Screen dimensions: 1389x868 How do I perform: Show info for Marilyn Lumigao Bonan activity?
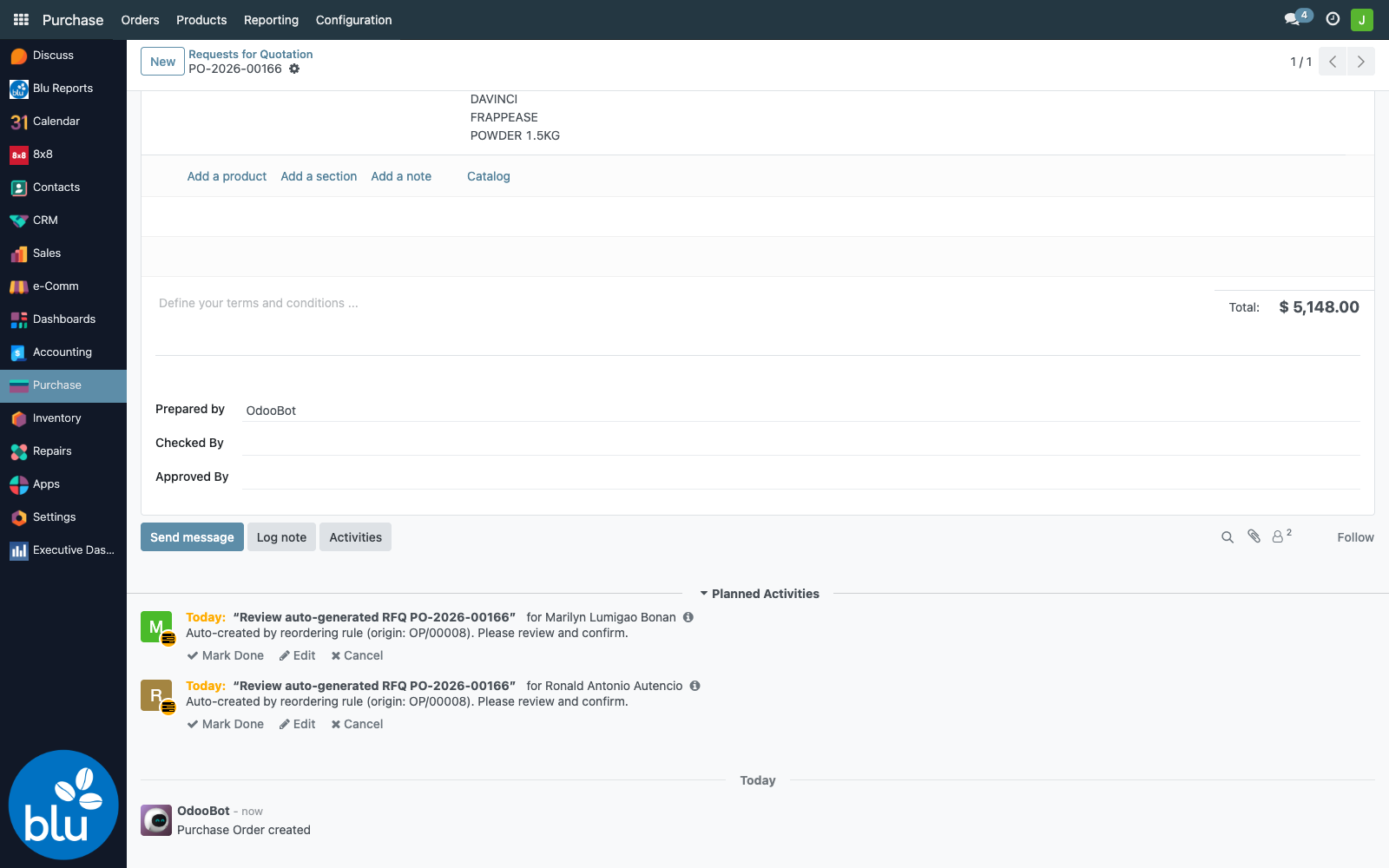tap(688, 617)
